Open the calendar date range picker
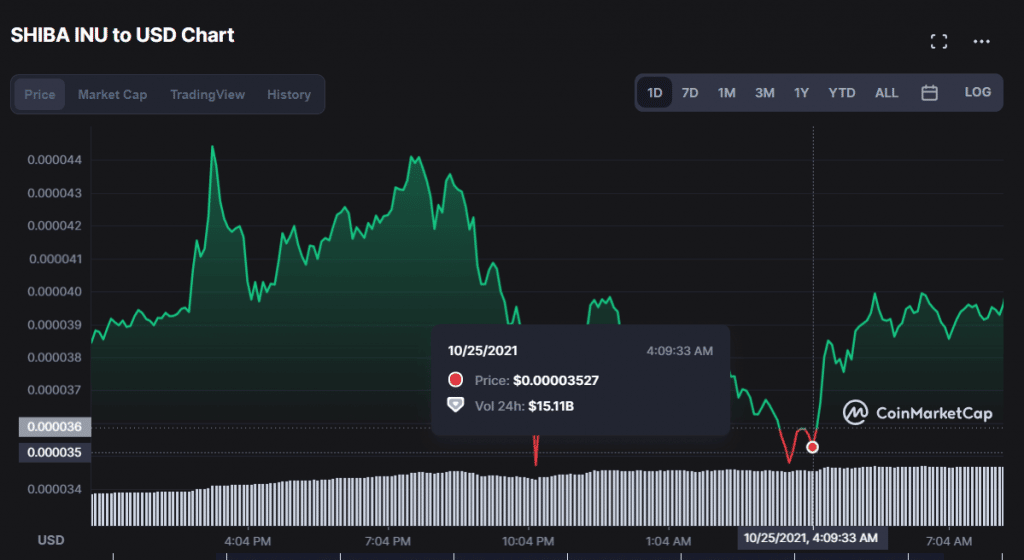Viewport: 1024px width, 560px height. click(929, 93)
